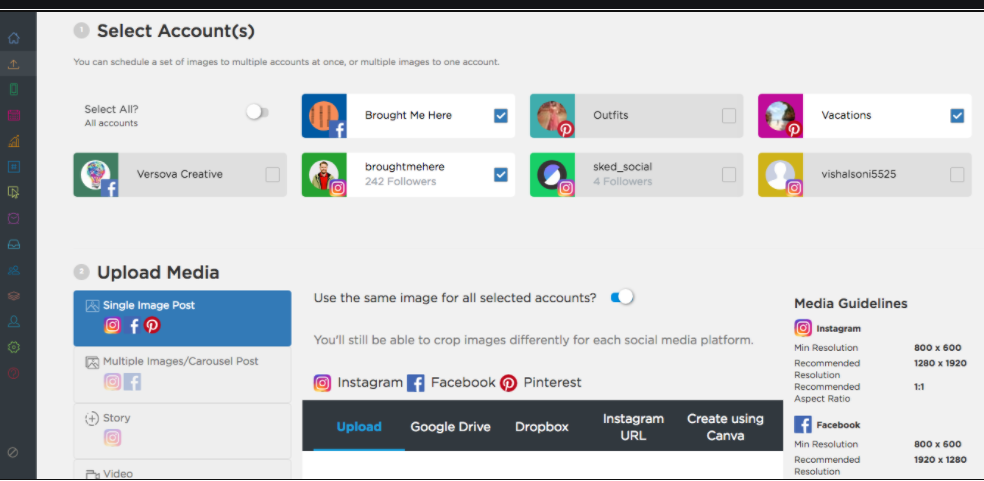Check the Versova Creative account checkbox
The width and height of the screenshot is (984, 481).
(x=272, y=175)
